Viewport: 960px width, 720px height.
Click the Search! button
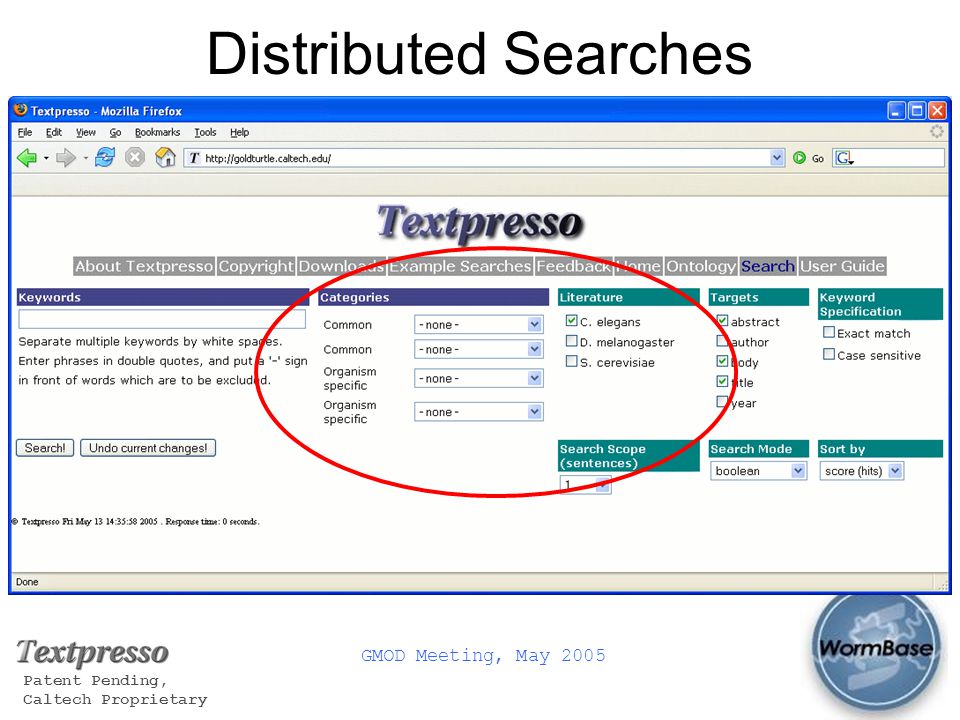click(x=45, y=448)
